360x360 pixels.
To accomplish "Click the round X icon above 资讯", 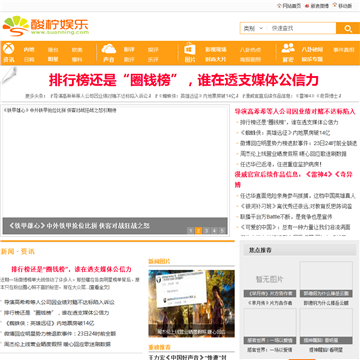I will (x=9, y=49).
